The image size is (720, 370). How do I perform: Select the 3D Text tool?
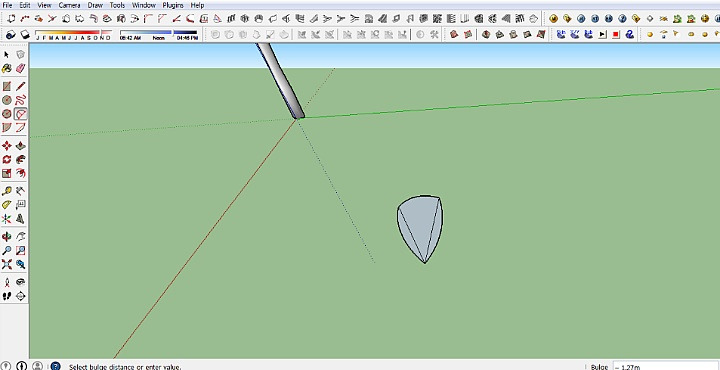click(x=20, y=219)
